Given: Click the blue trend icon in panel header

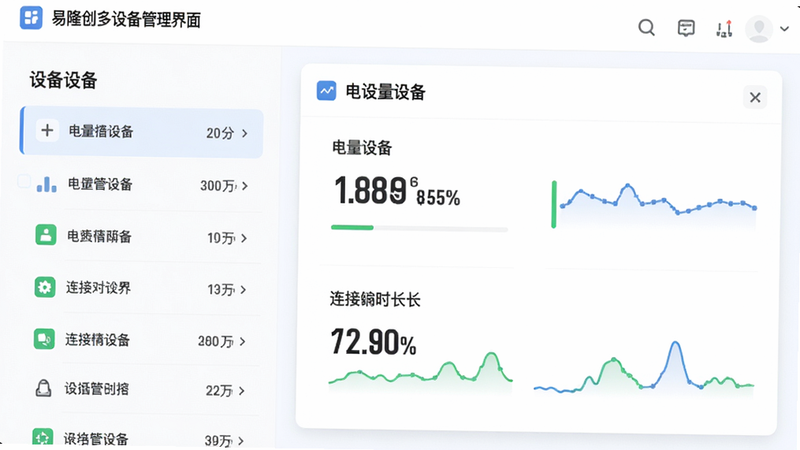Looking at the screenshot, I should coord(327,91).
